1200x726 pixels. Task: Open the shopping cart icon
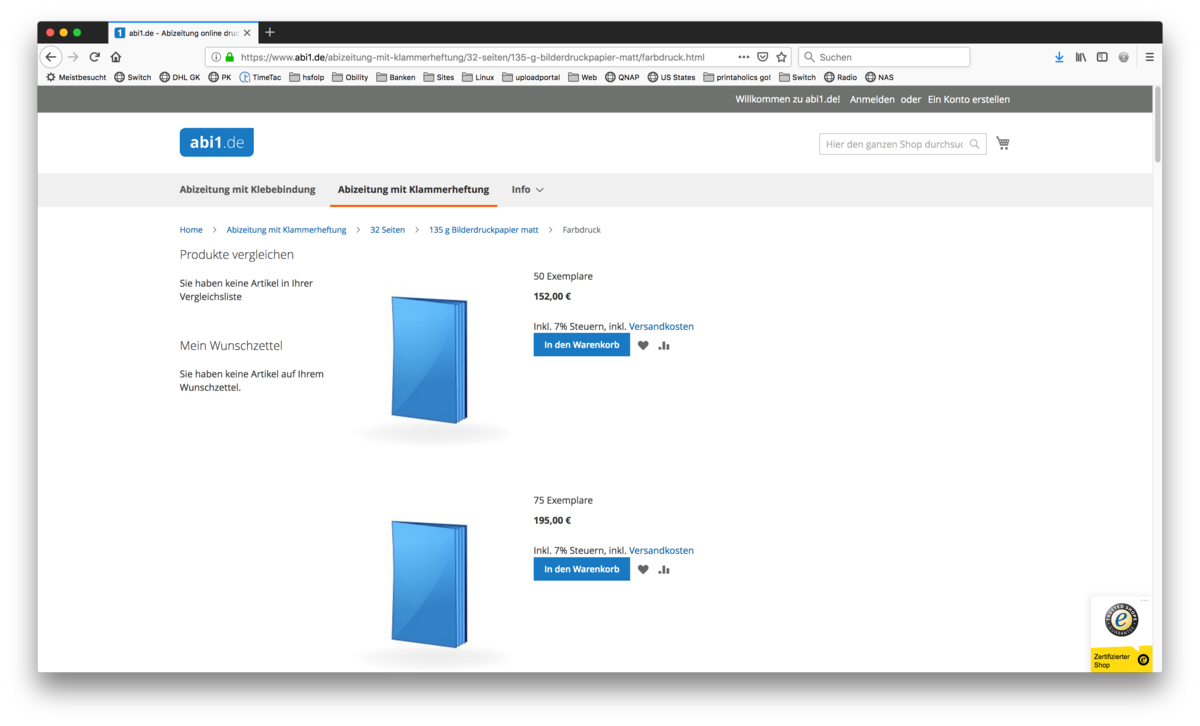click(x=1003, y=143)
